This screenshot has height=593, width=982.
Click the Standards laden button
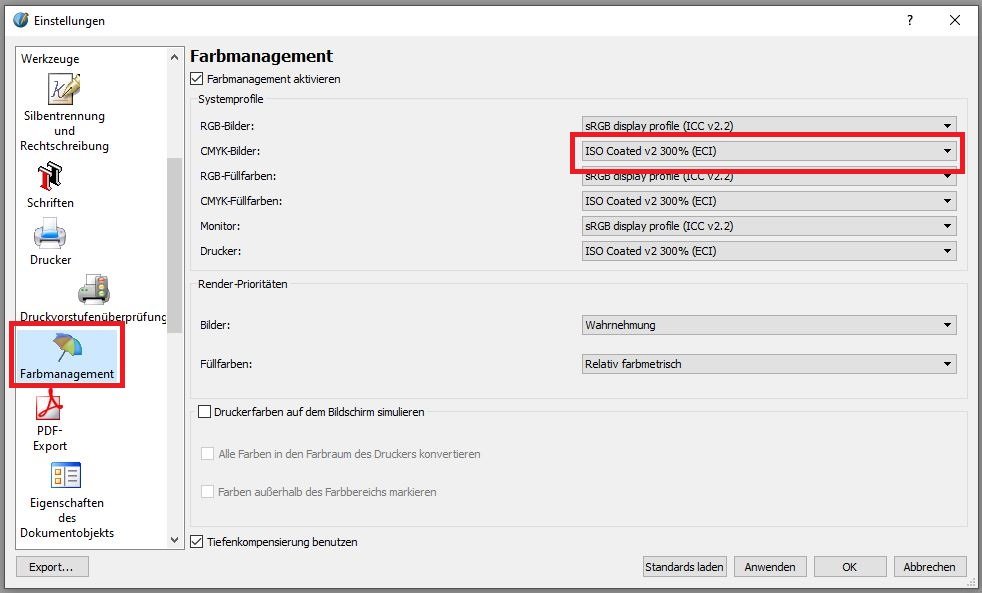pyautogui.click(x=684, y=567)
